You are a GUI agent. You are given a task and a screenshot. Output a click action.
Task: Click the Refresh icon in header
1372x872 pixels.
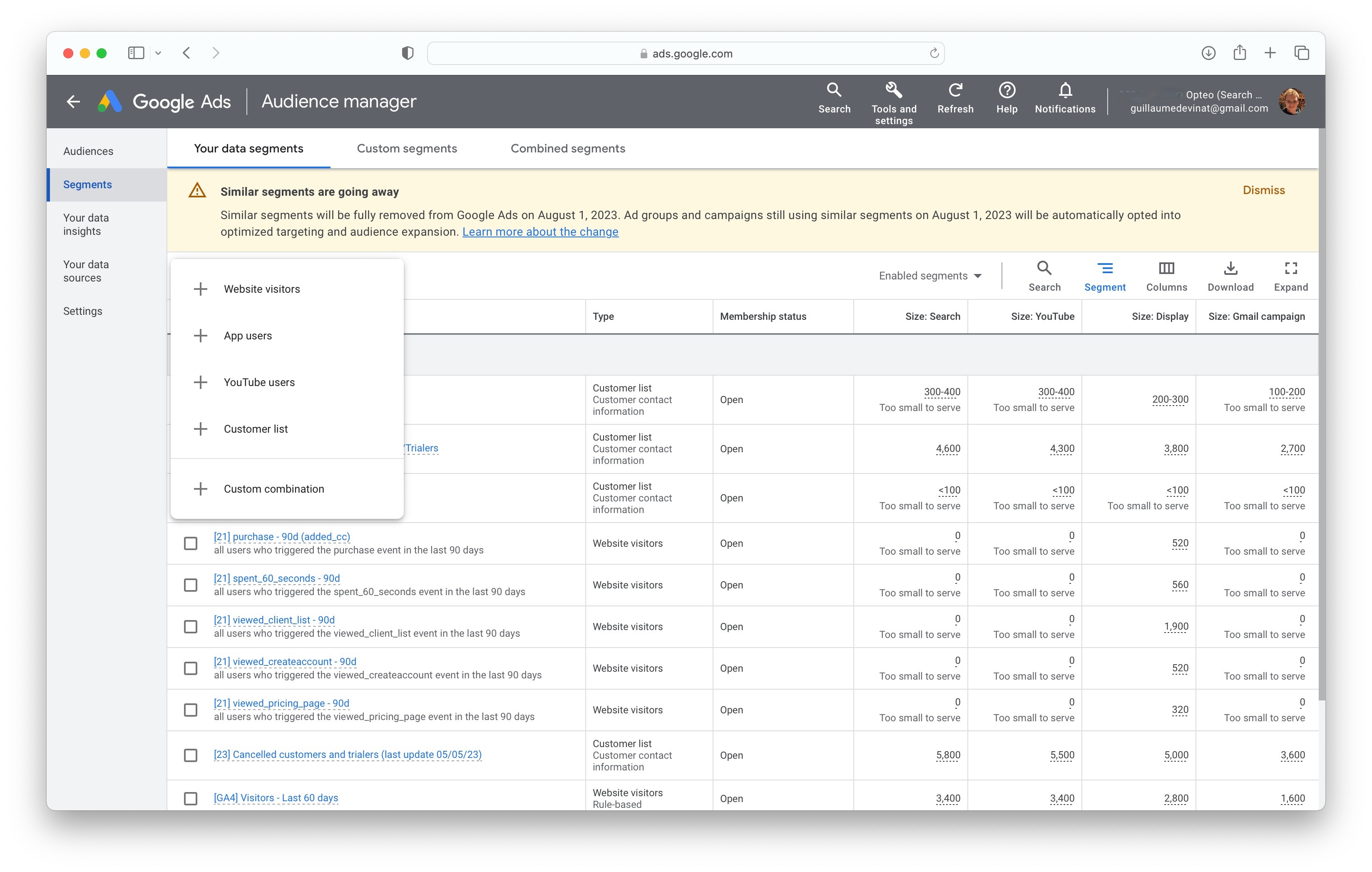955,91
